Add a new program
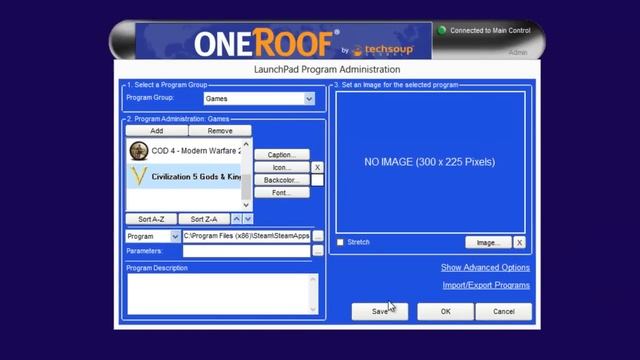The width and height of the screenshot is (640, 360). 157,131
